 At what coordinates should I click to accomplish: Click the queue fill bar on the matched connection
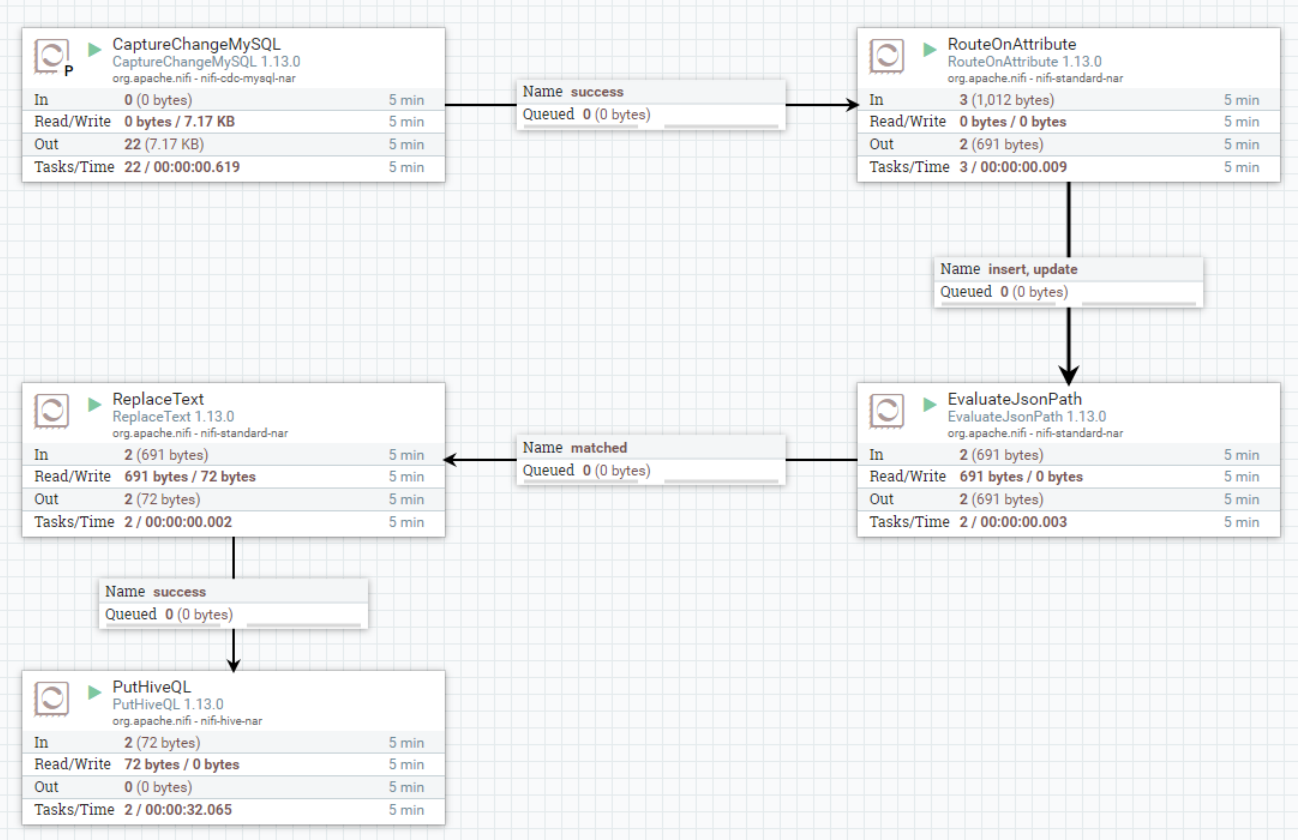pyautogui.click(x=721, y=481)
